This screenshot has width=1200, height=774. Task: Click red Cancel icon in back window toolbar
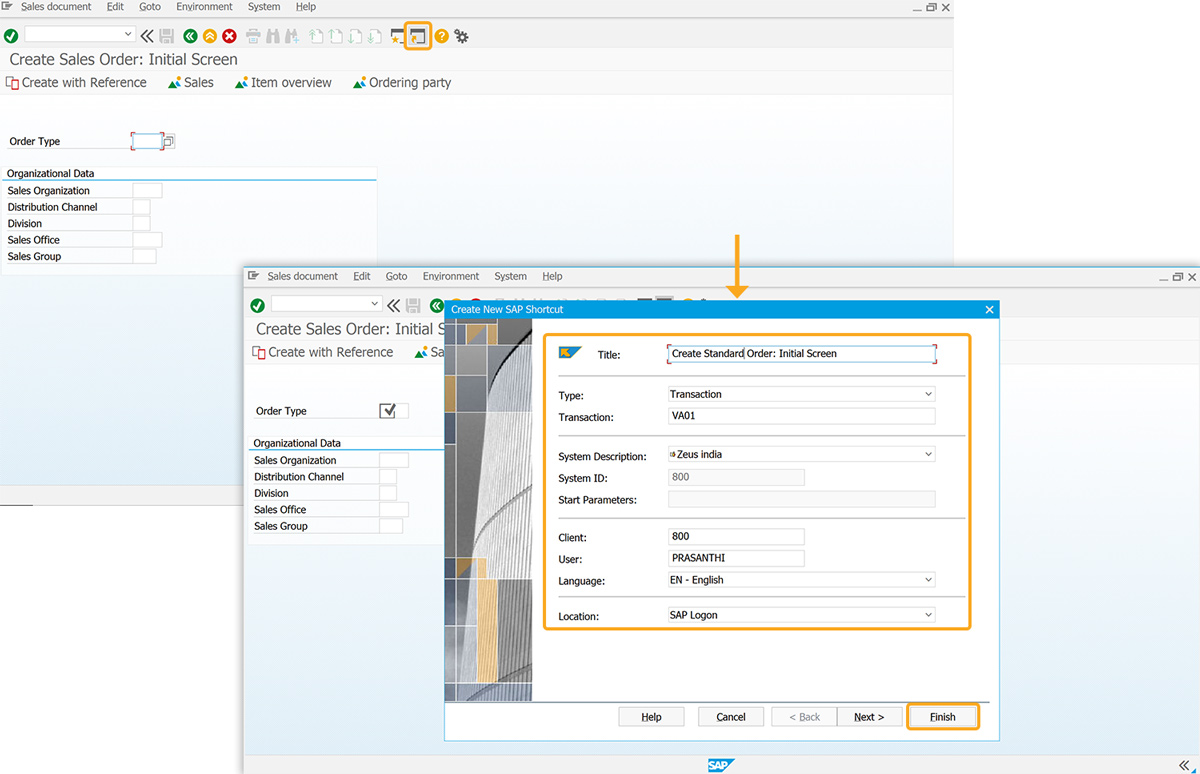pos(229,36)
